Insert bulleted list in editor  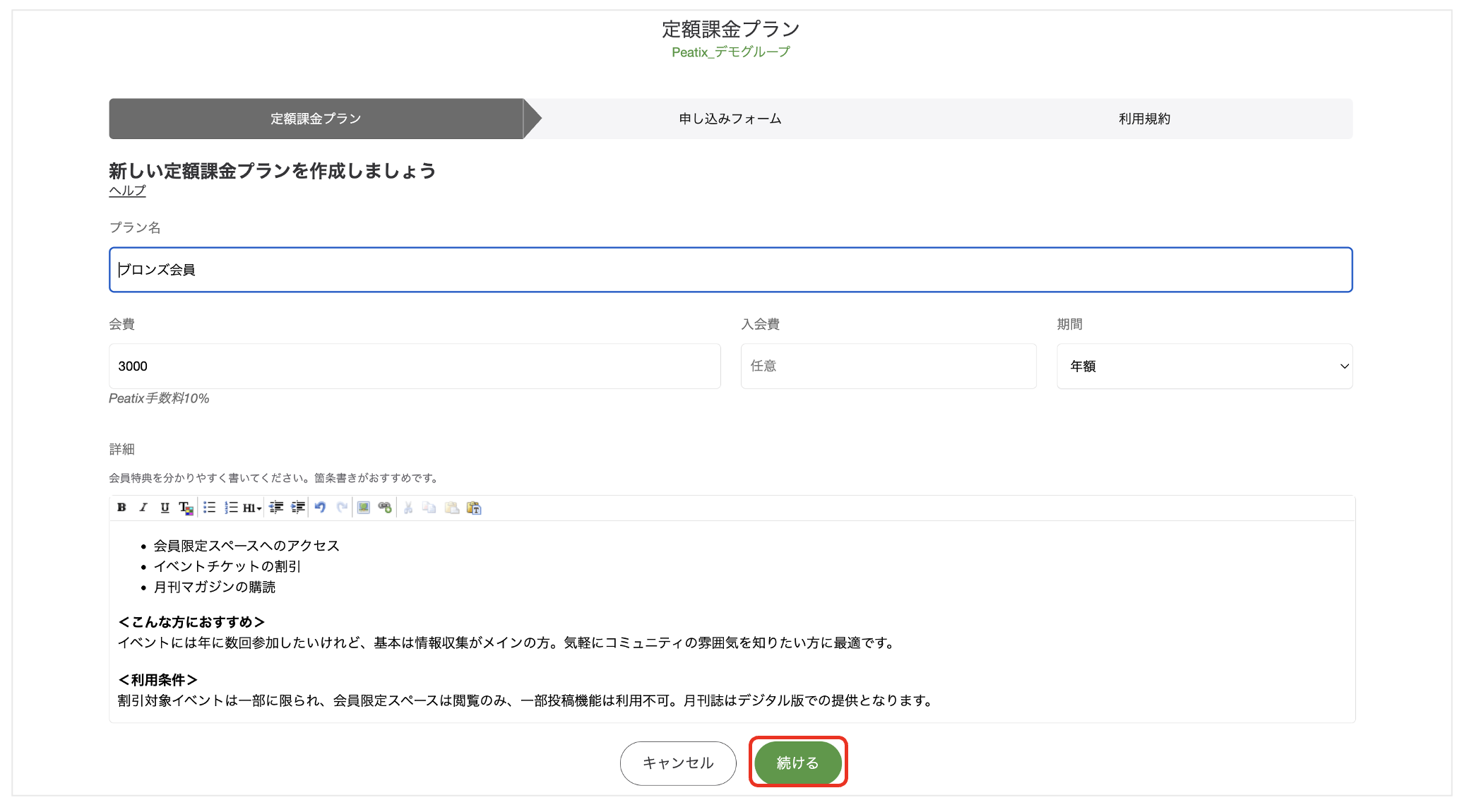[209, 508]
